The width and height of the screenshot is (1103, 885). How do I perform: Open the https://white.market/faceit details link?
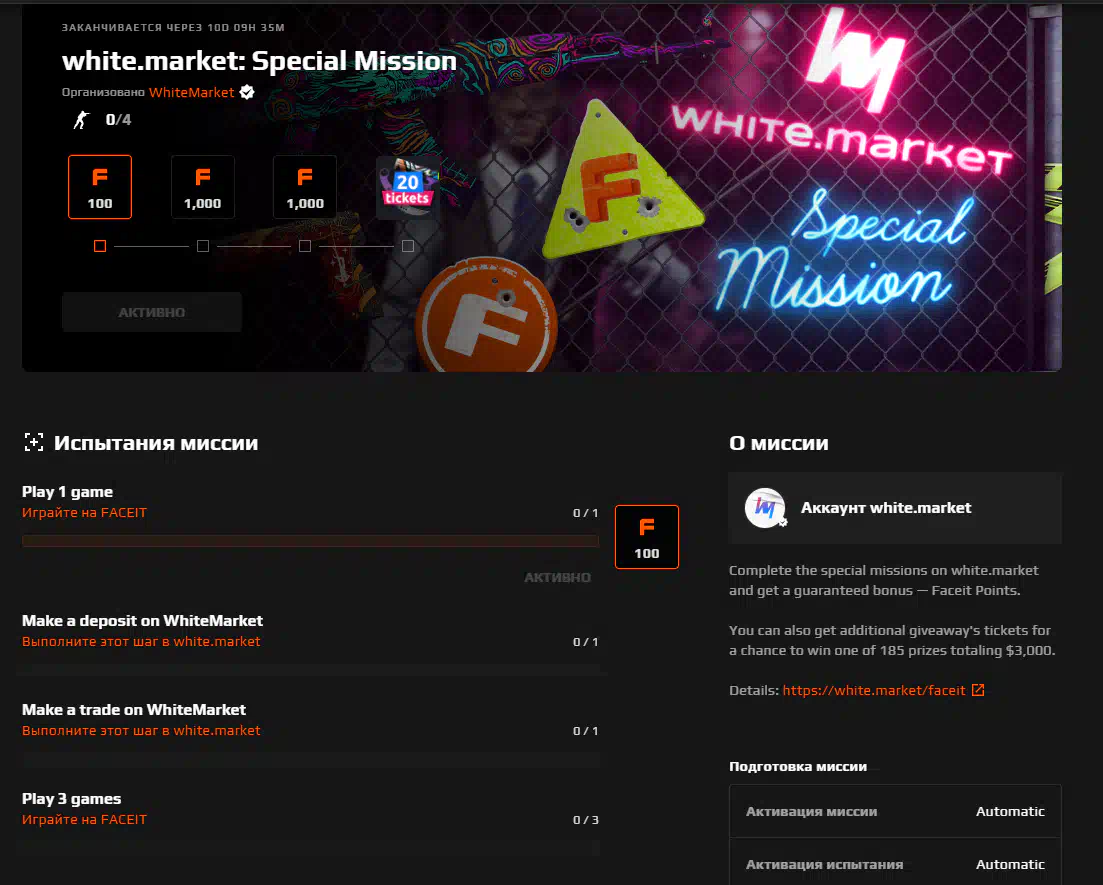point(874,690)
